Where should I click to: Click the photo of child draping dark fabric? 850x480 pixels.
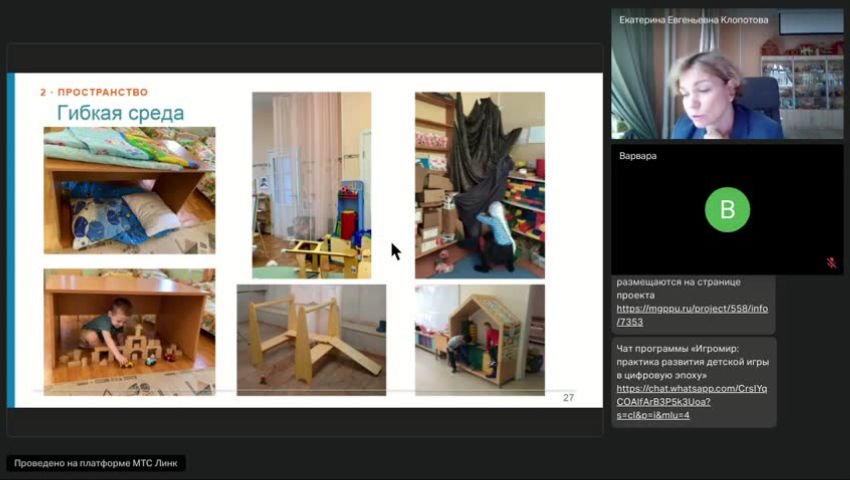pyautogui.click(x=480, y=185)
